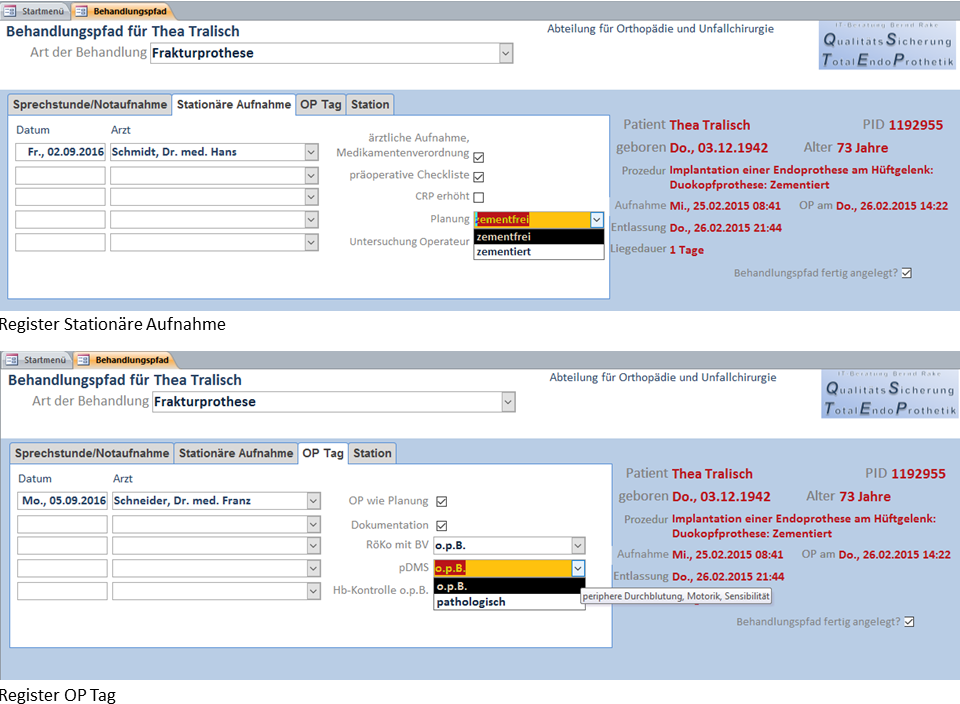This screenshot has width=960, height=704.
Task: Tick the CRP erhöht checkbox
Action: [479, 197]
